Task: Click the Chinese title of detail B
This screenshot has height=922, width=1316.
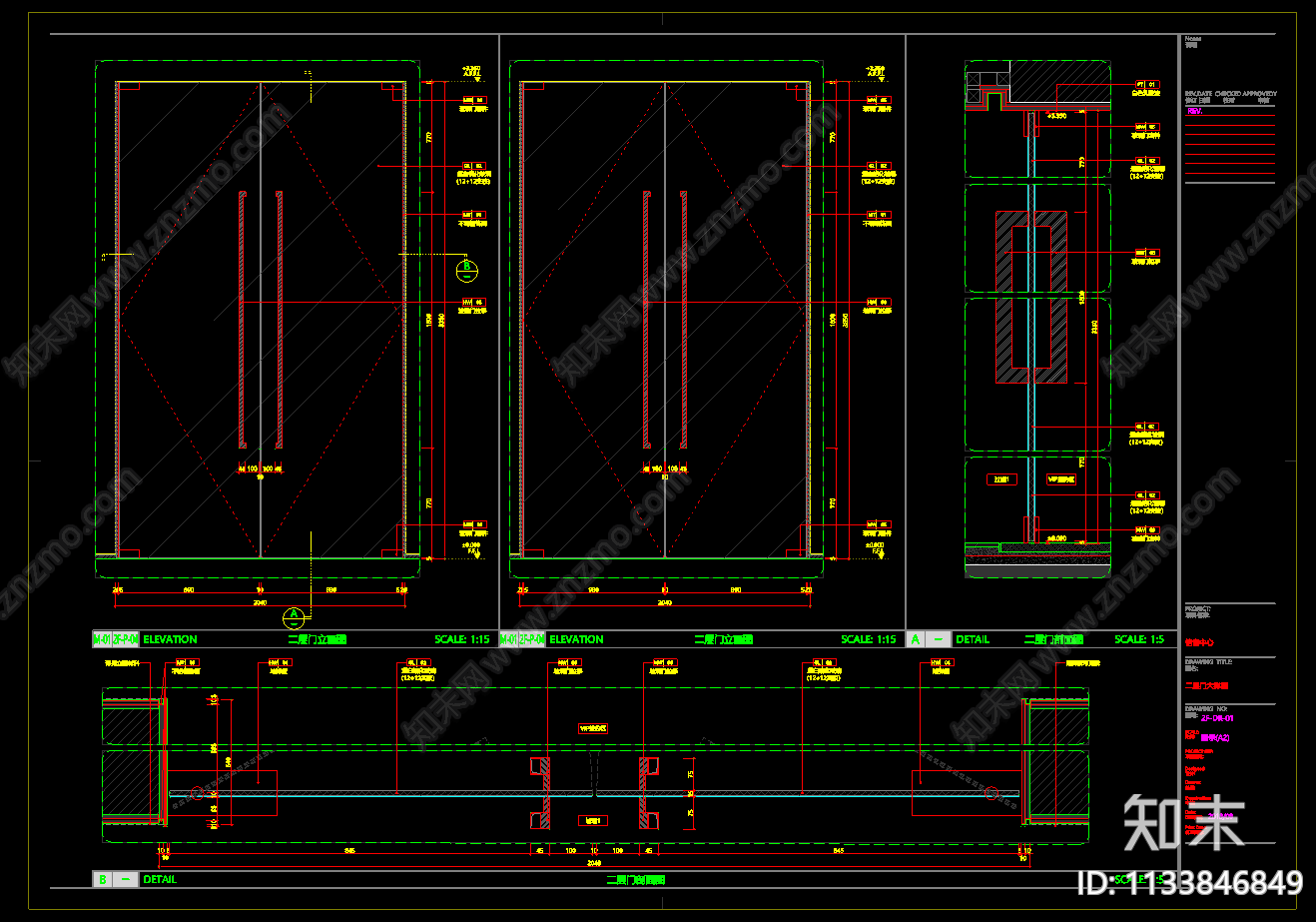Action: pos(636,880)
